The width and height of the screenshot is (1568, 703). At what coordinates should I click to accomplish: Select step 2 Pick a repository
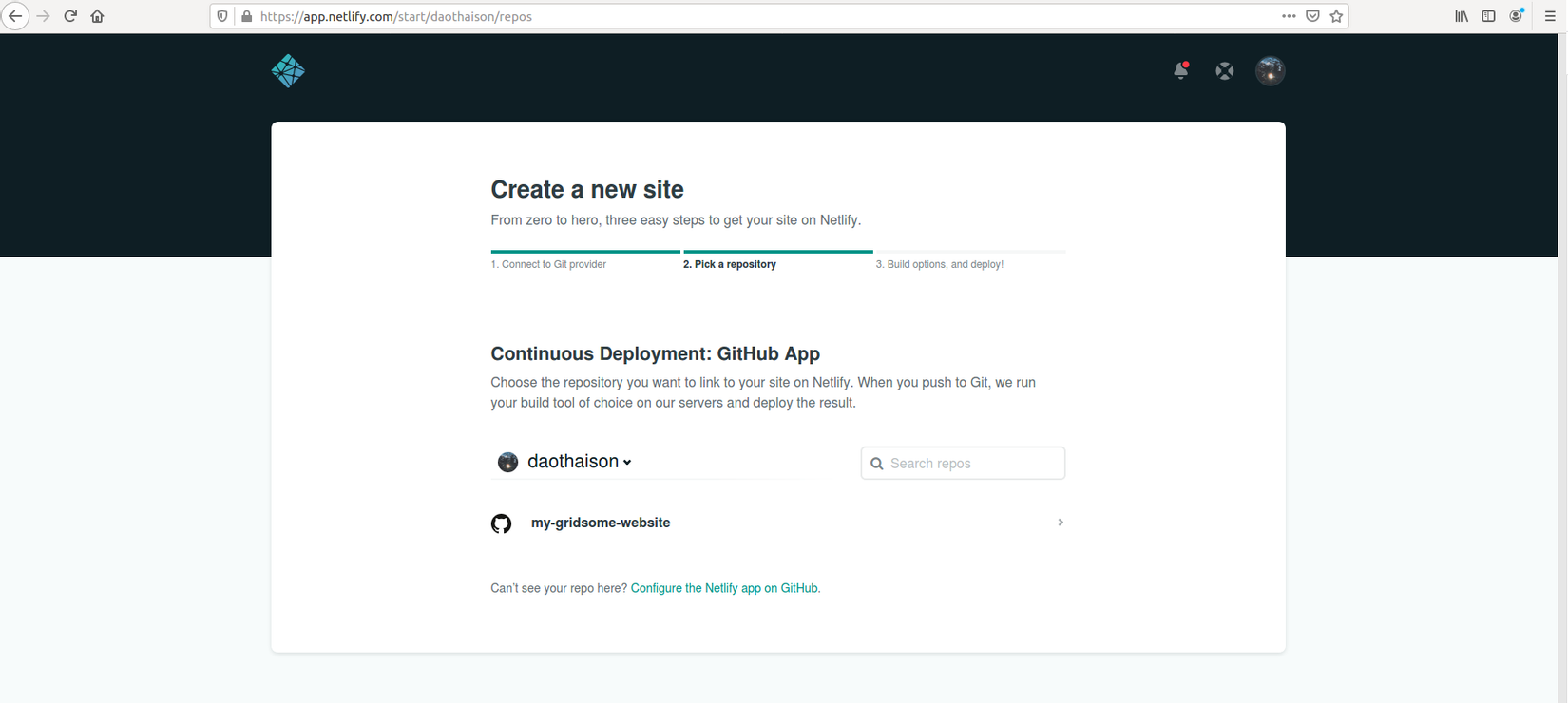point(730,264)
